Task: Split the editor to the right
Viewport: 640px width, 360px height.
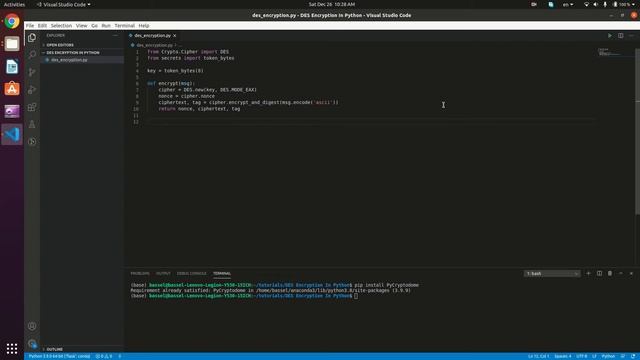Action: (x=620, y=36)
